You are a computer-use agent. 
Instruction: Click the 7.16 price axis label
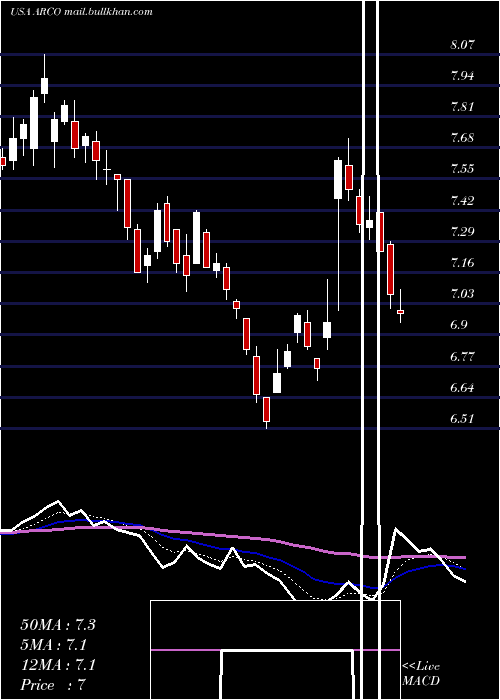(462, 262)
